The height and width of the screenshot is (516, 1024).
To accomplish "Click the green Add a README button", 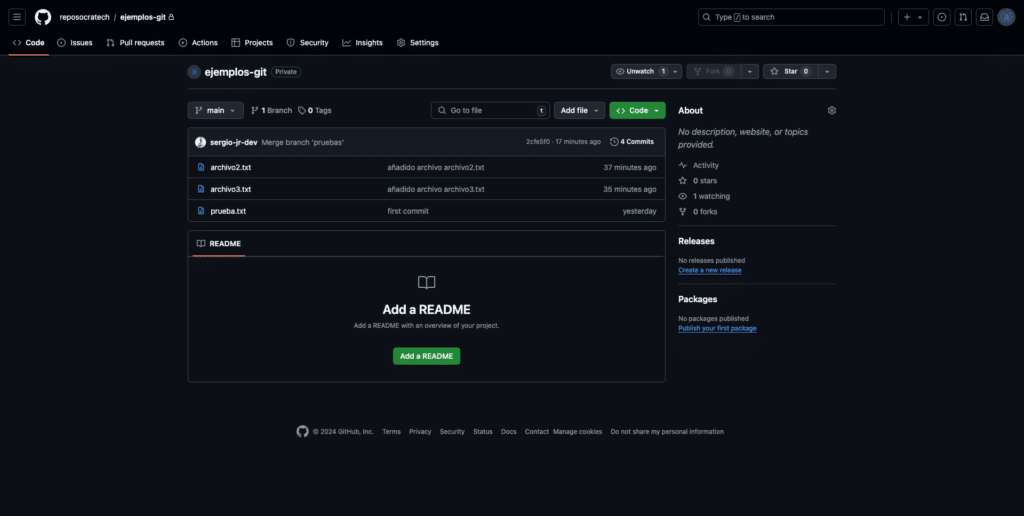I will (x=426, y=356).
